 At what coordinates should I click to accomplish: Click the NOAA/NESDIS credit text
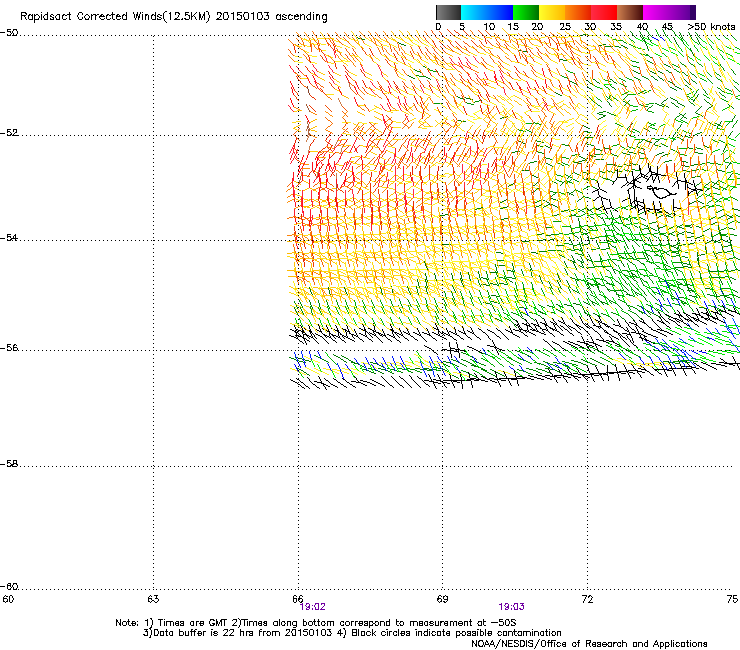click(x=589, y=644)
